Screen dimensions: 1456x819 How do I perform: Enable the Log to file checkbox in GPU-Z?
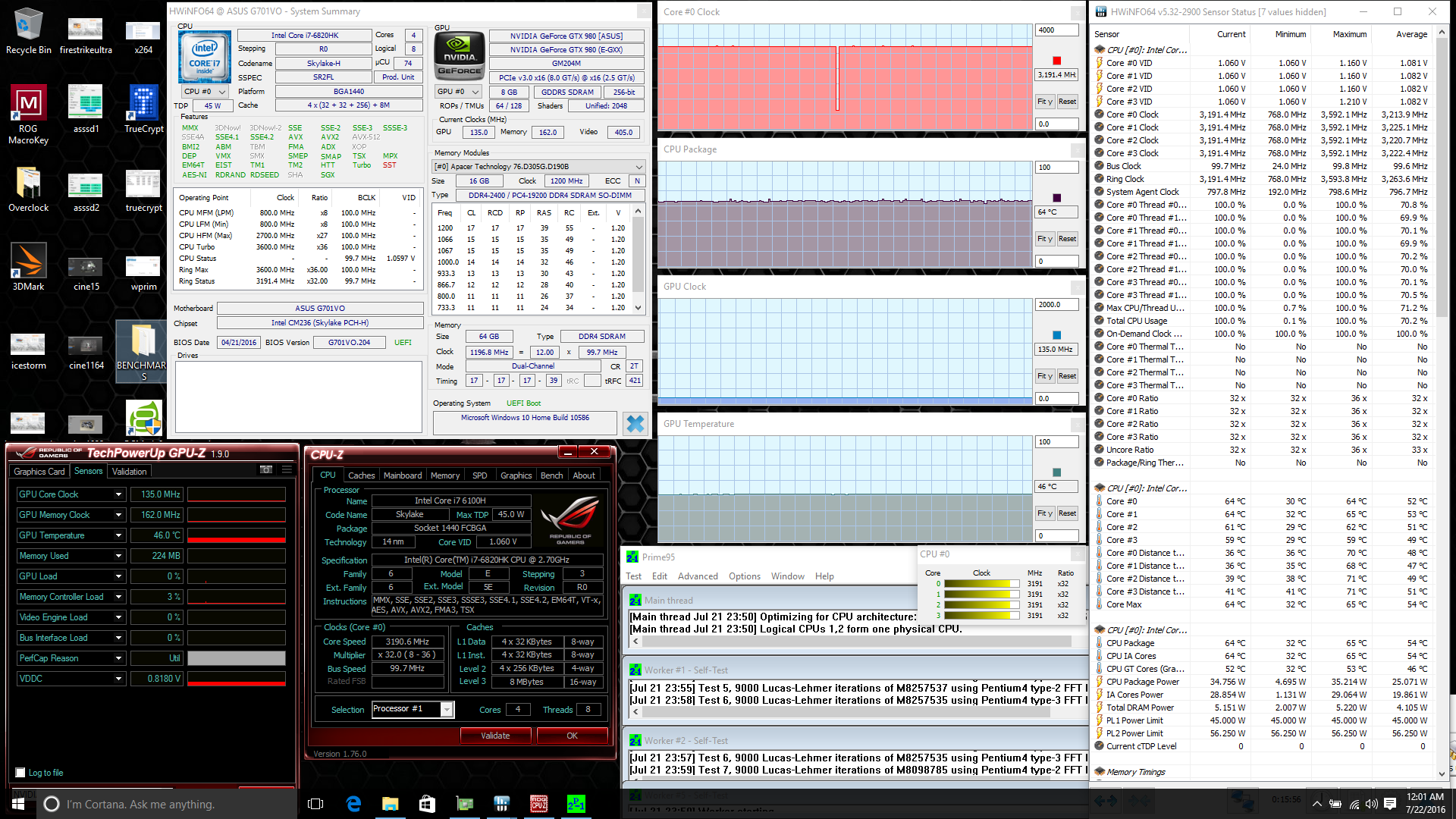tap(20, 773)
